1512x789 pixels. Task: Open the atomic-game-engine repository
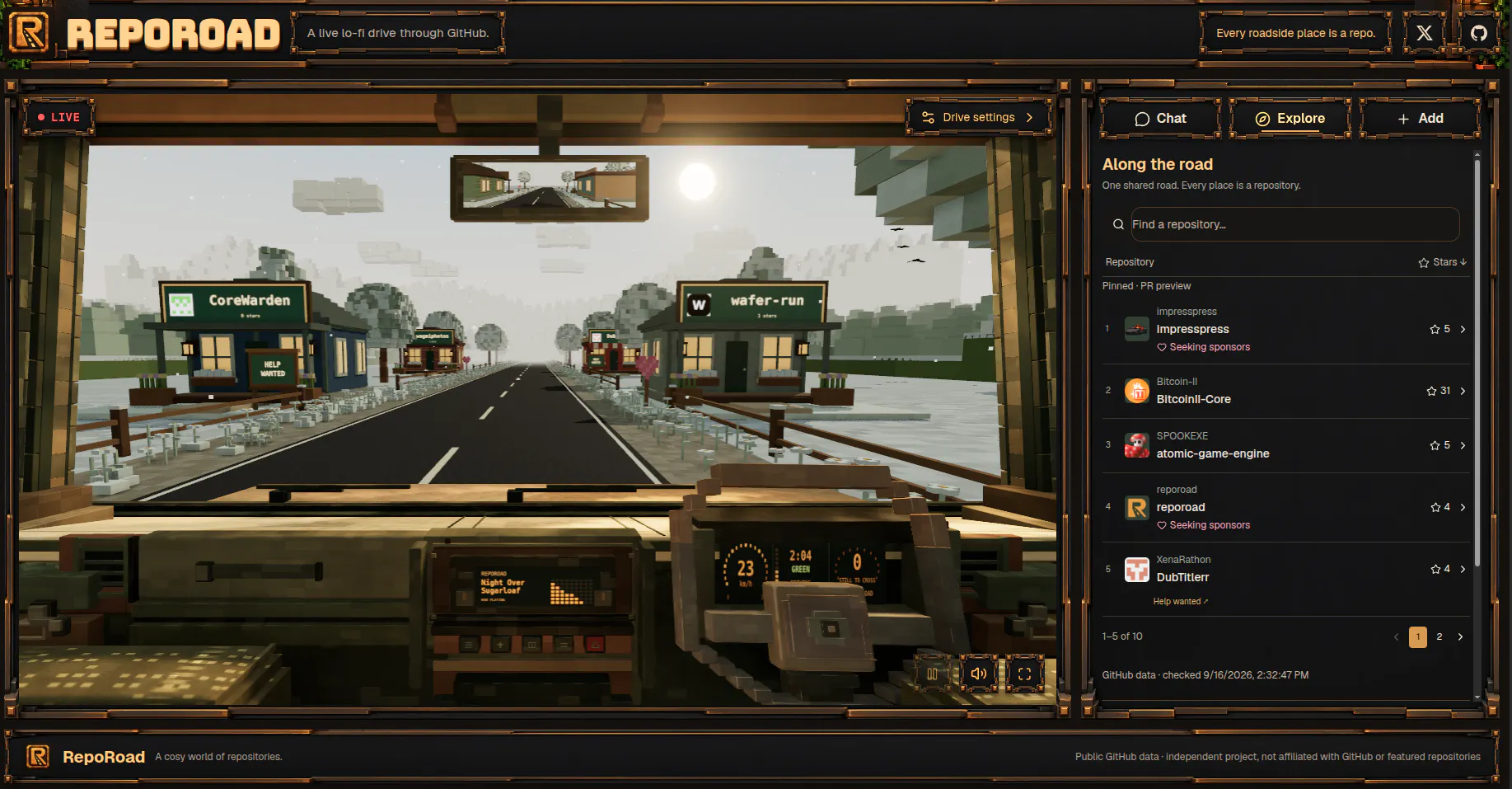[x=1285, y=445]
